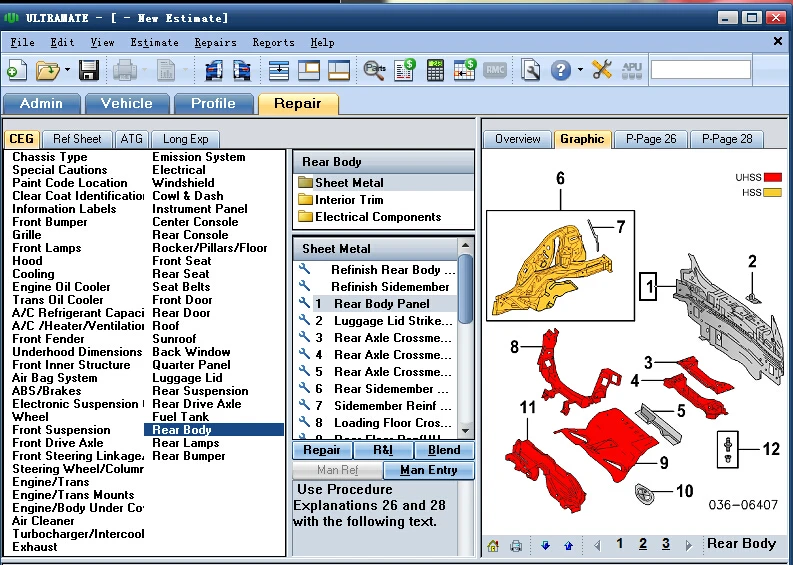Click the Blend operation button
Screen dimensions: 793x565
pyautogui.click(x=444, y=450)
